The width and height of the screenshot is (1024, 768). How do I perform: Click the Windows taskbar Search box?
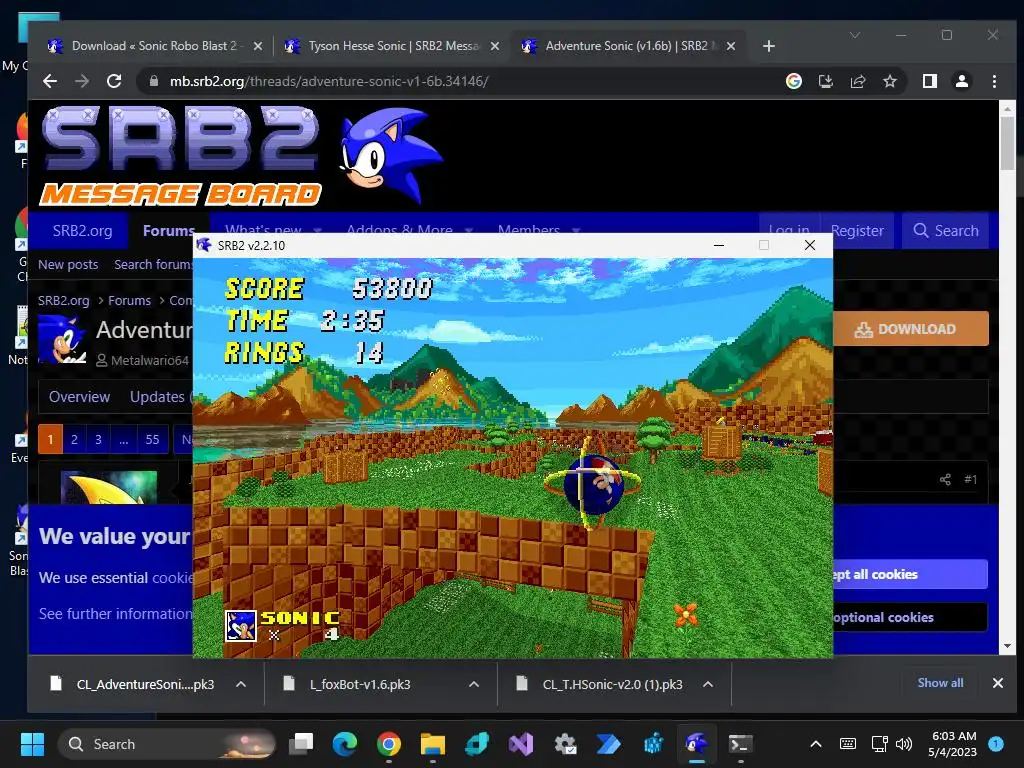(167, 744)
